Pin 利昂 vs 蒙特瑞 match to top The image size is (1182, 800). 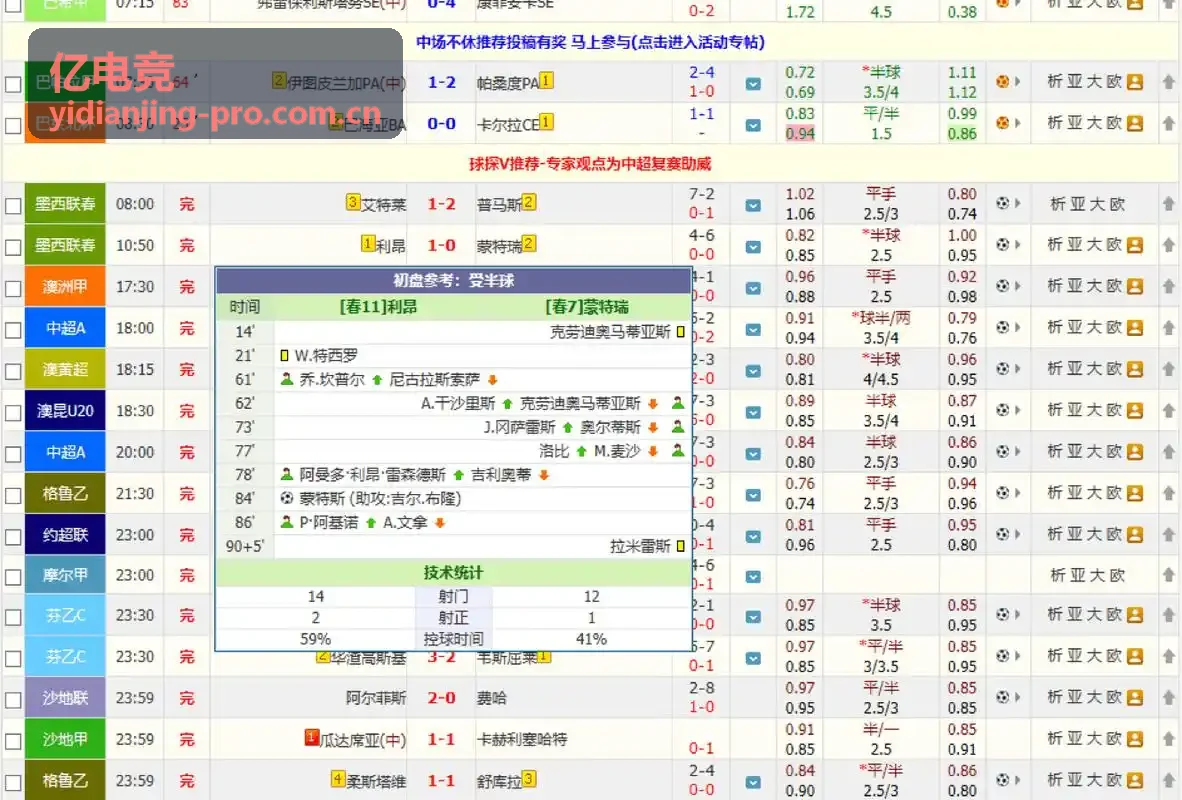click(x=1168, y=245)
